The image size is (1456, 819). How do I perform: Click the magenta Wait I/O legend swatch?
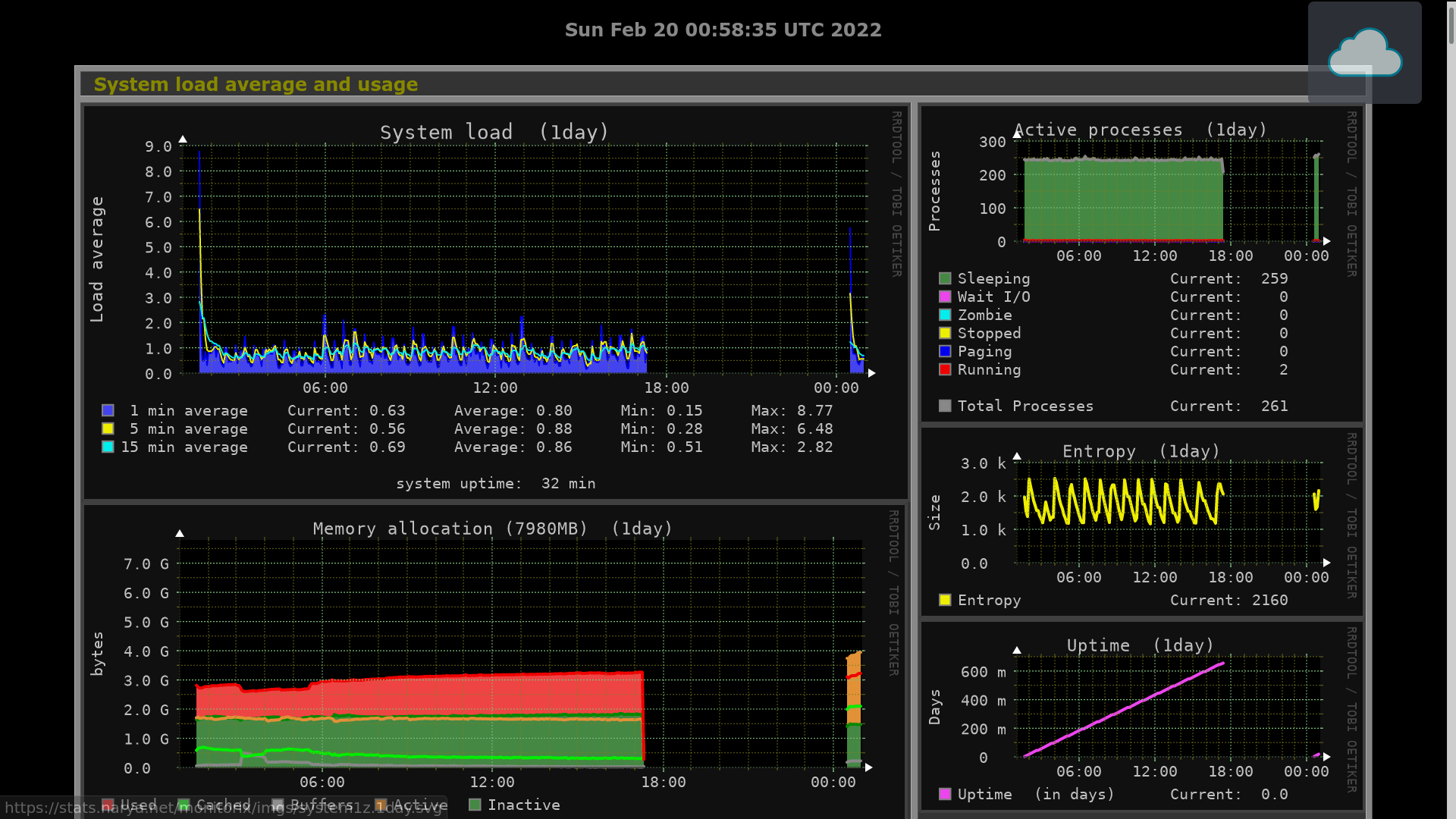pos(945,297)
